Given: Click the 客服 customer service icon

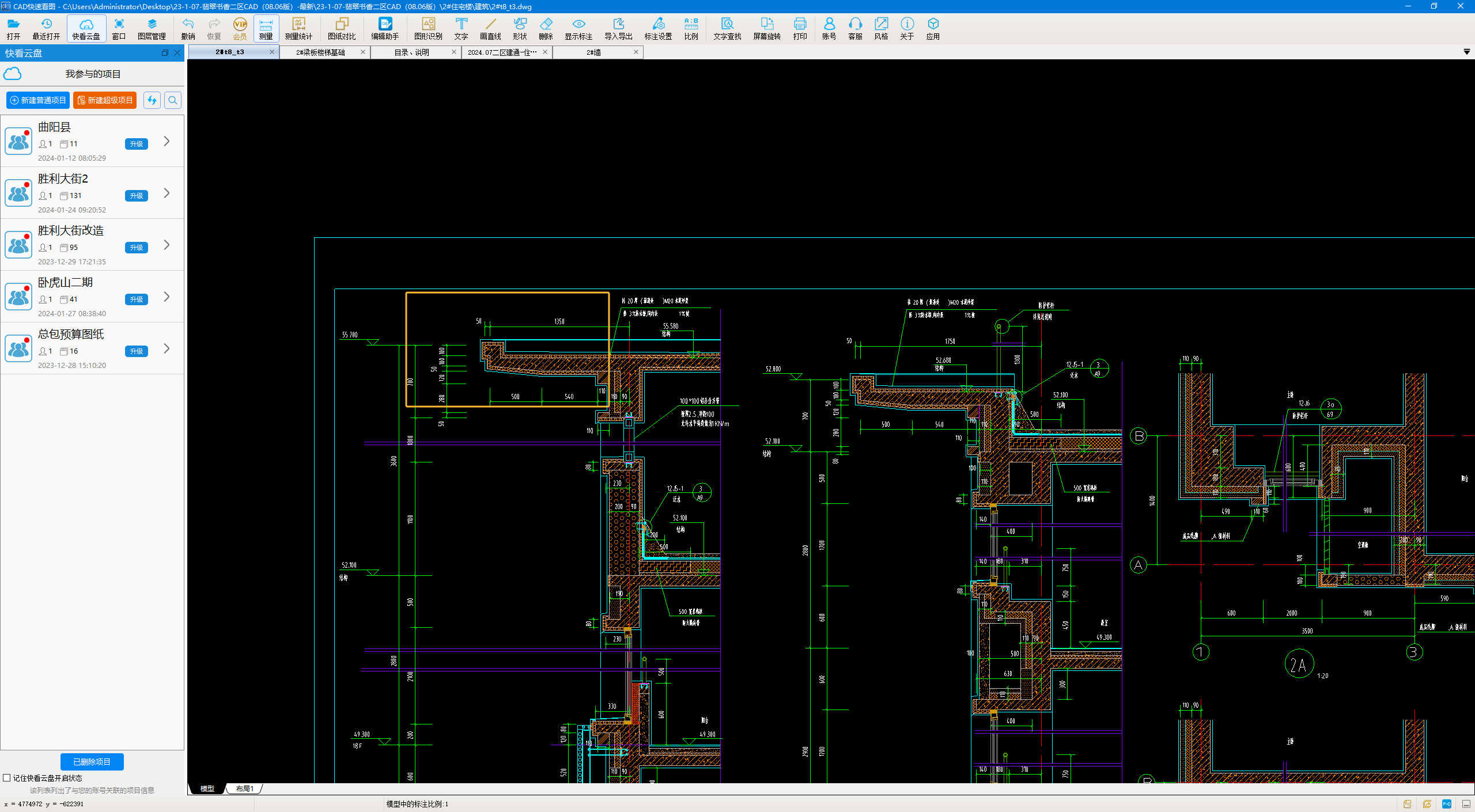Looking at the screenshot, I should tap(855, 28).
